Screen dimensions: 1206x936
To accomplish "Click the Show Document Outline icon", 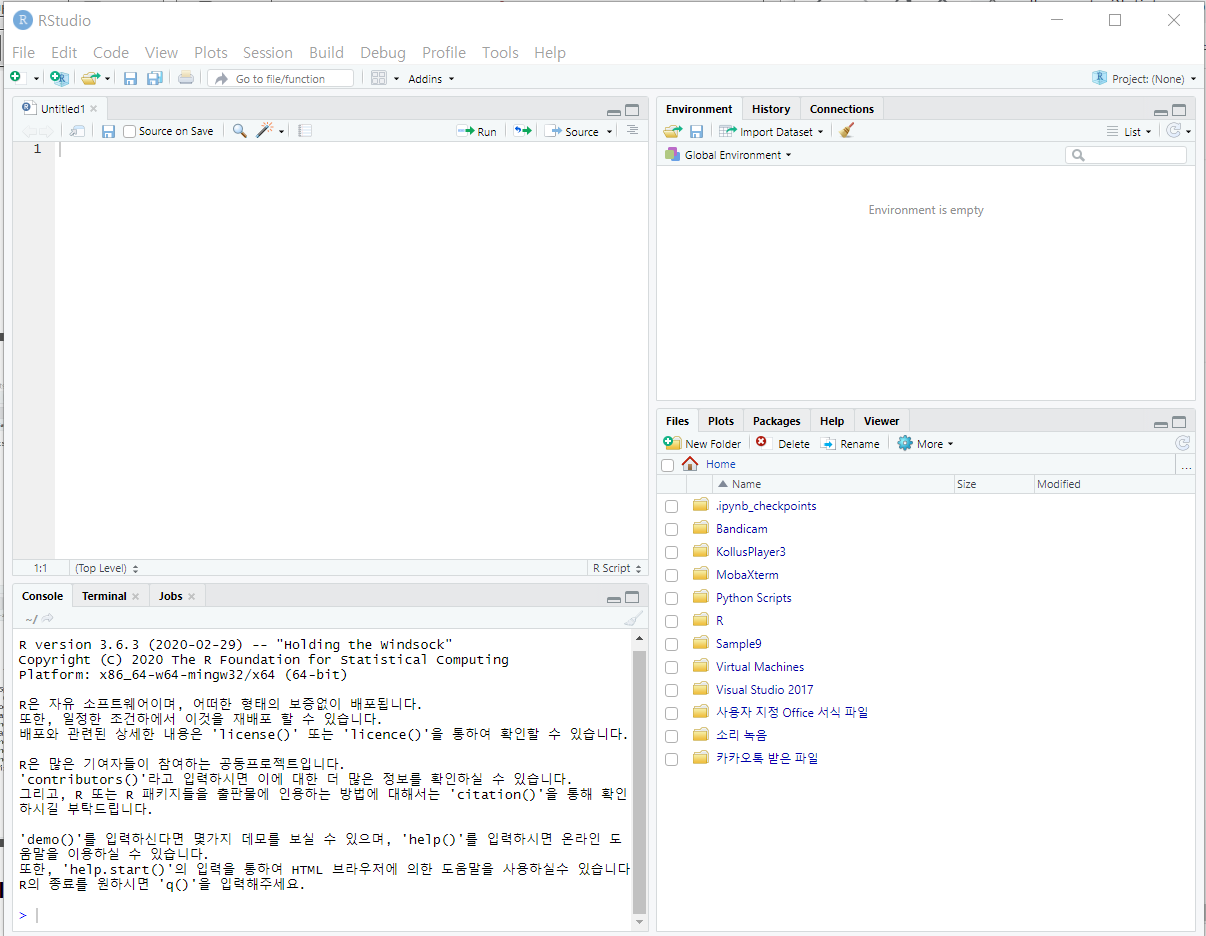I will [632, 131].
